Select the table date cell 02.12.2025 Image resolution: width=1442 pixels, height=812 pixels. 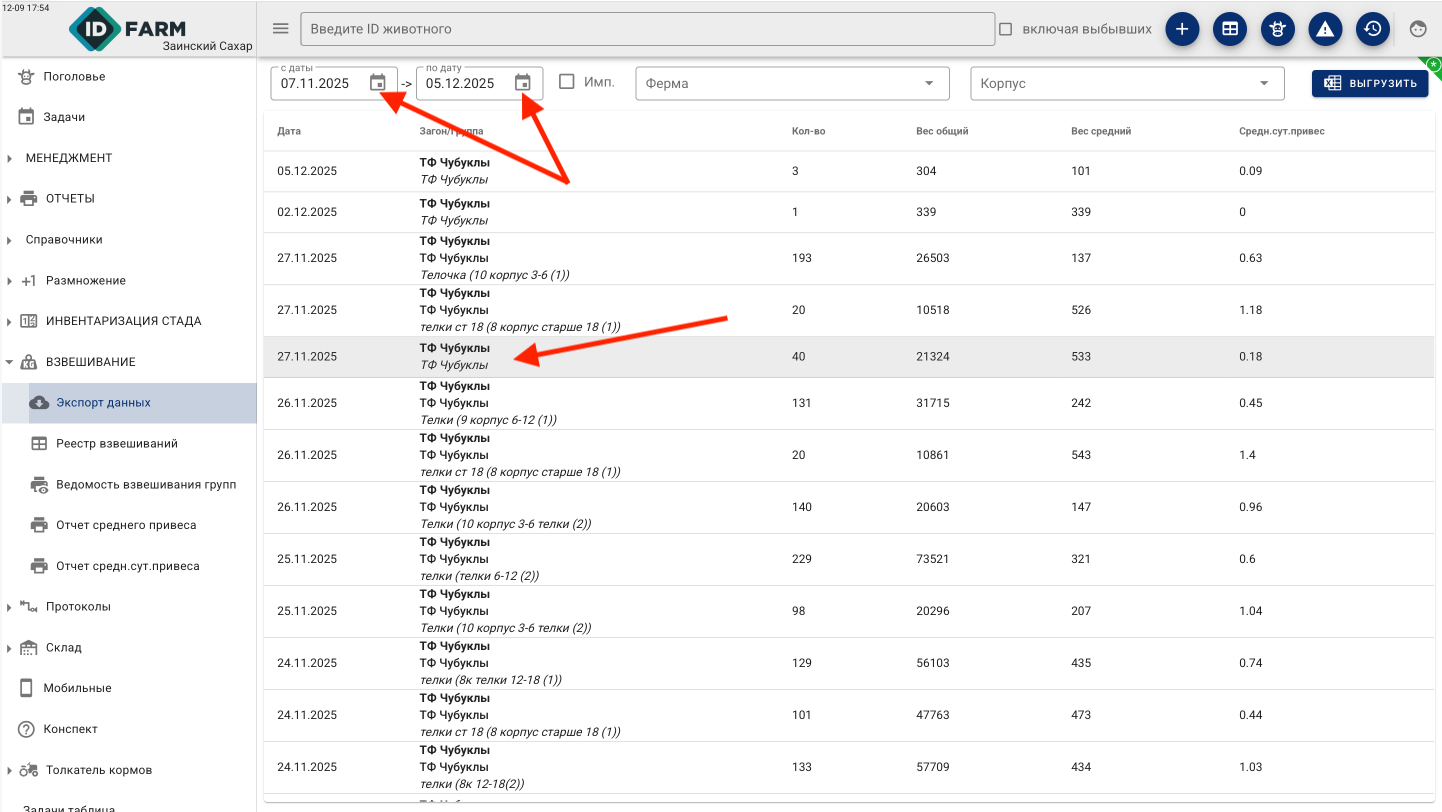307,212
